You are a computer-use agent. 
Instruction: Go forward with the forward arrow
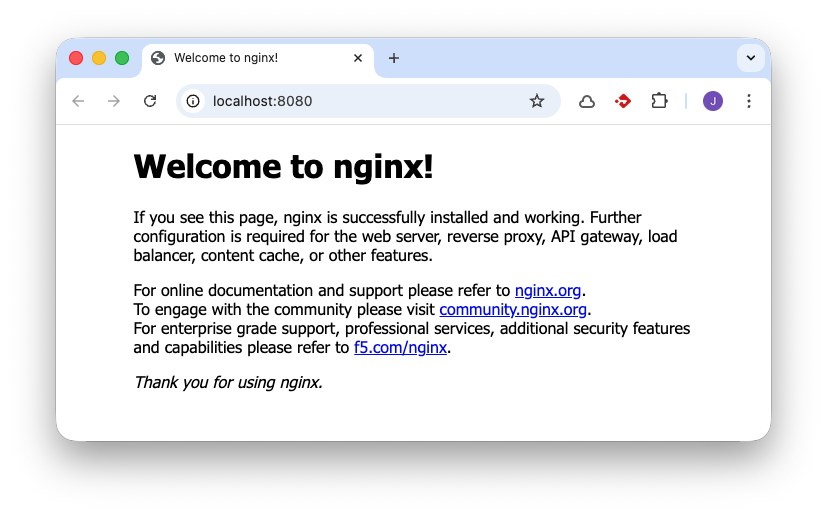pyautogui.click(x=114, y=101)
